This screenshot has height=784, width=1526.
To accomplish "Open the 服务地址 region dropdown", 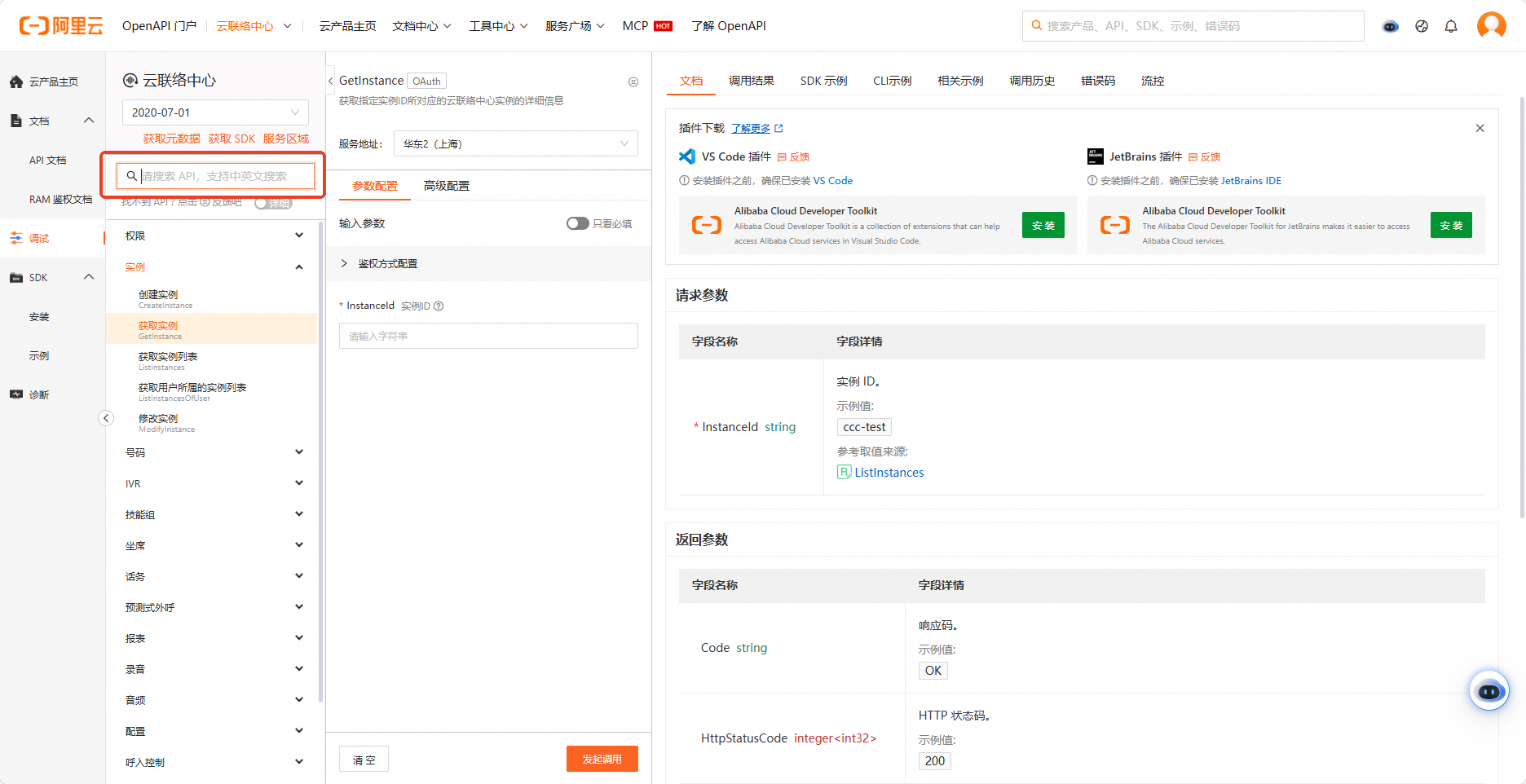I will click(x=516, y=143).
